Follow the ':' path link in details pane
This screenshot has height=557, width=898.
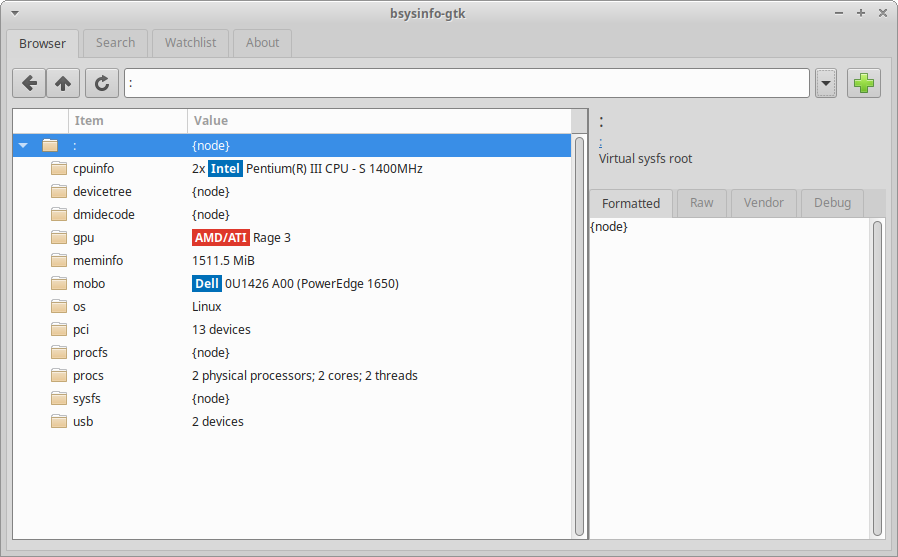[600, 142]
